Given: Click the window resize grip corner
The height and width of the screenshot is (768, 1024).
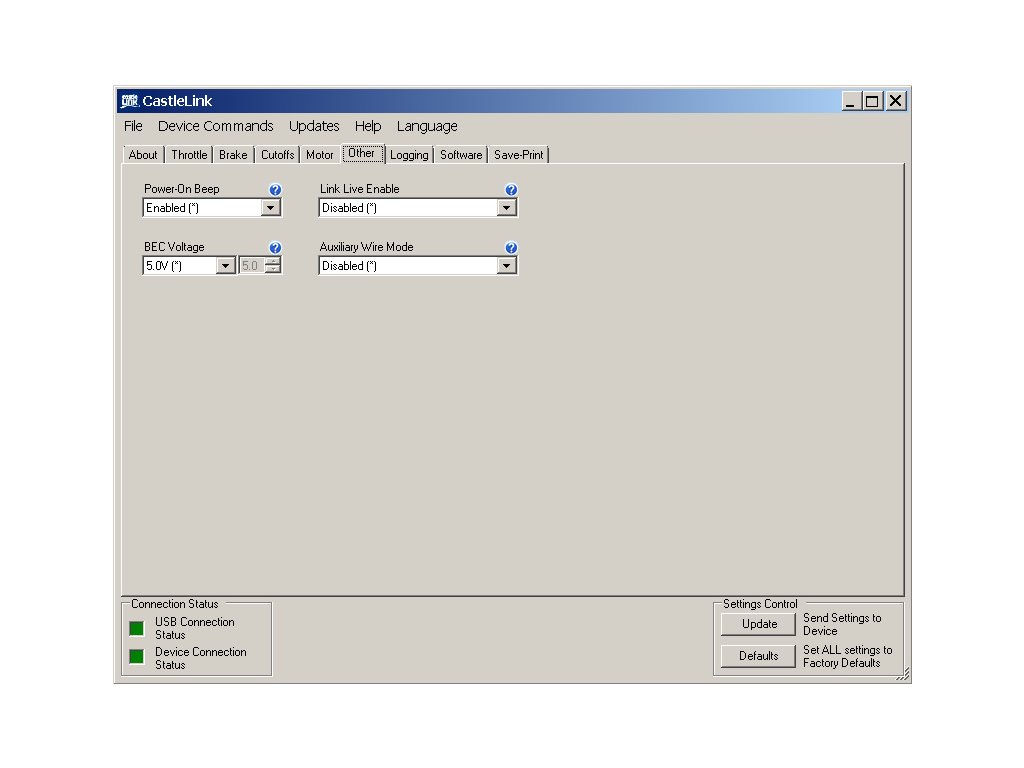Looking at the screenshot, I should coord(902,675).
